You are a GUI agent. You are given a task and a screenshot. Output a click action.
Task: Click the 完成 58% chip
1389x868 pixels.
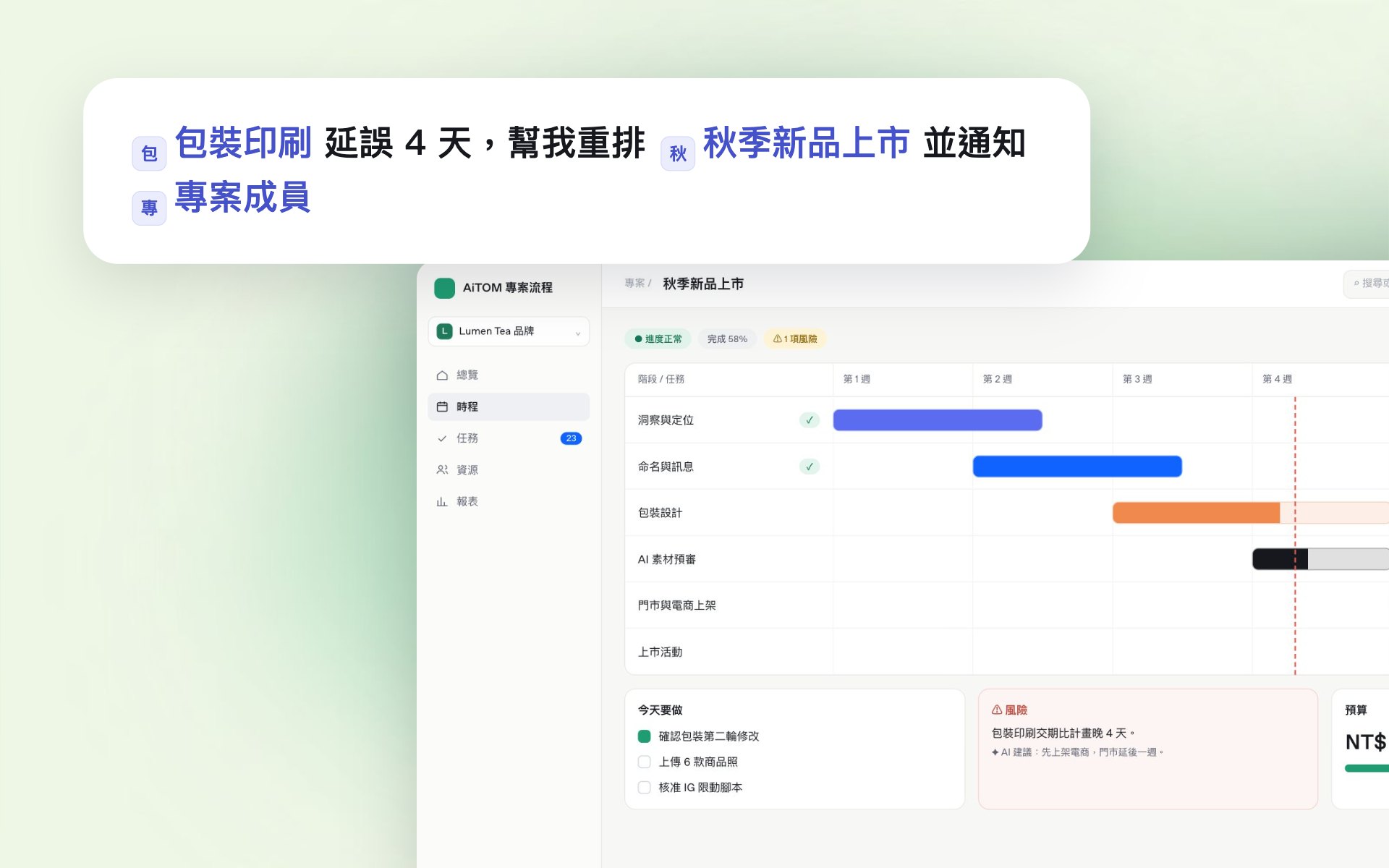727,339
